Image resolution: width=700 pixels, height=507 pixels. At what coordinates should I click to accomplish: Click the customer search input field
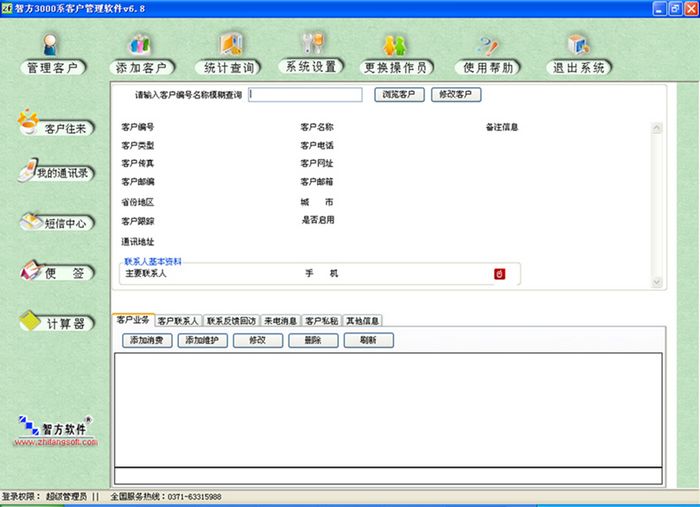coord(305,95)
